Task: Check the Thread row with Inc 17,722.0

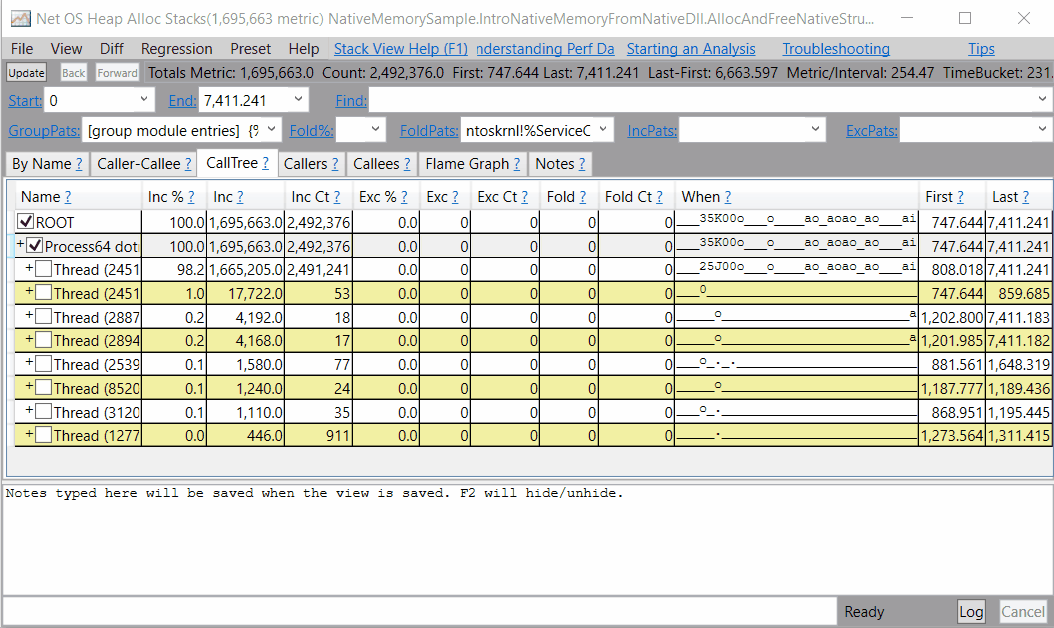Action: 44,292
